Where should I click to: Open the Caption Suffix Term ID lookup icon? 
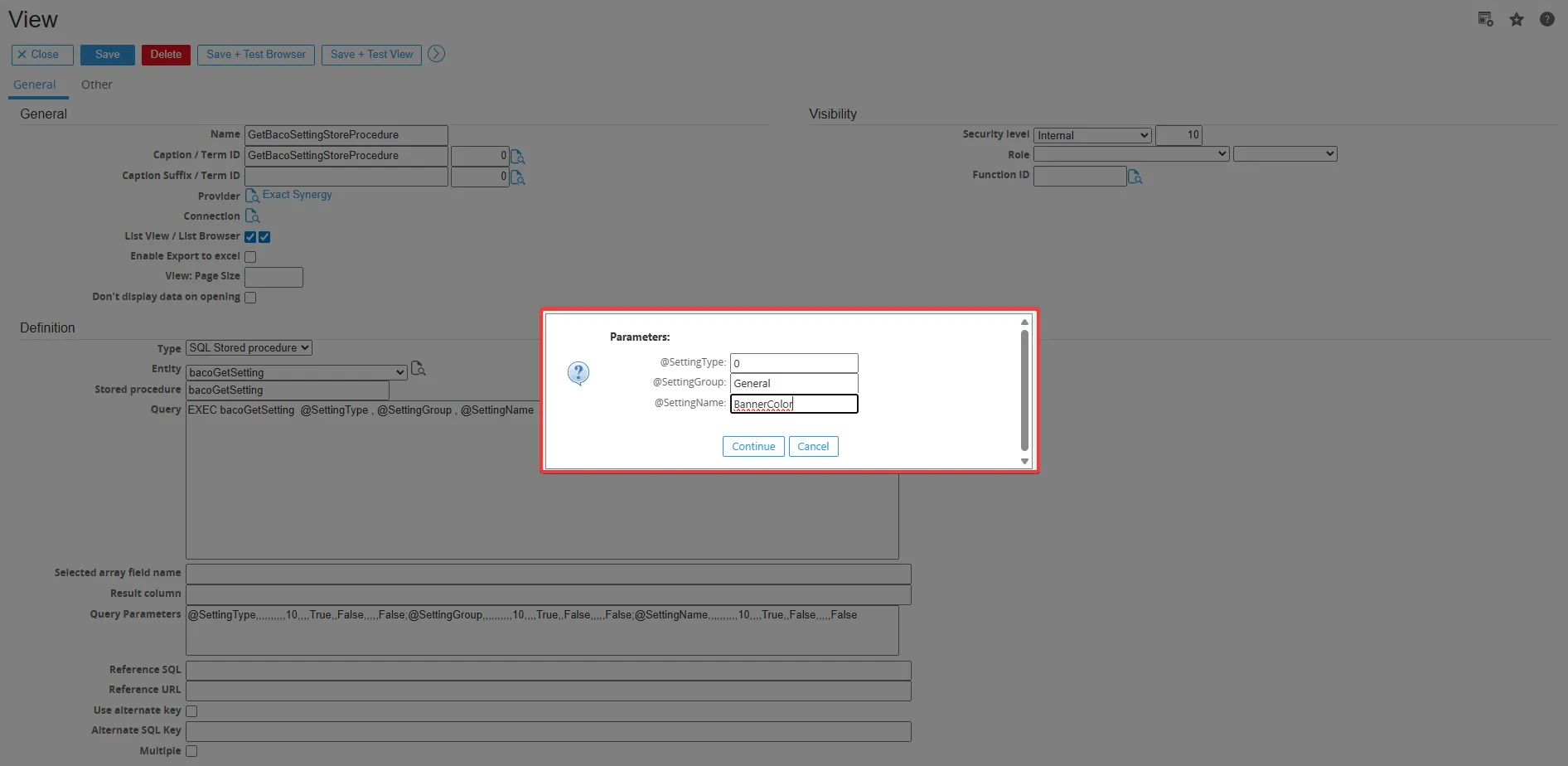pos(518,177)
